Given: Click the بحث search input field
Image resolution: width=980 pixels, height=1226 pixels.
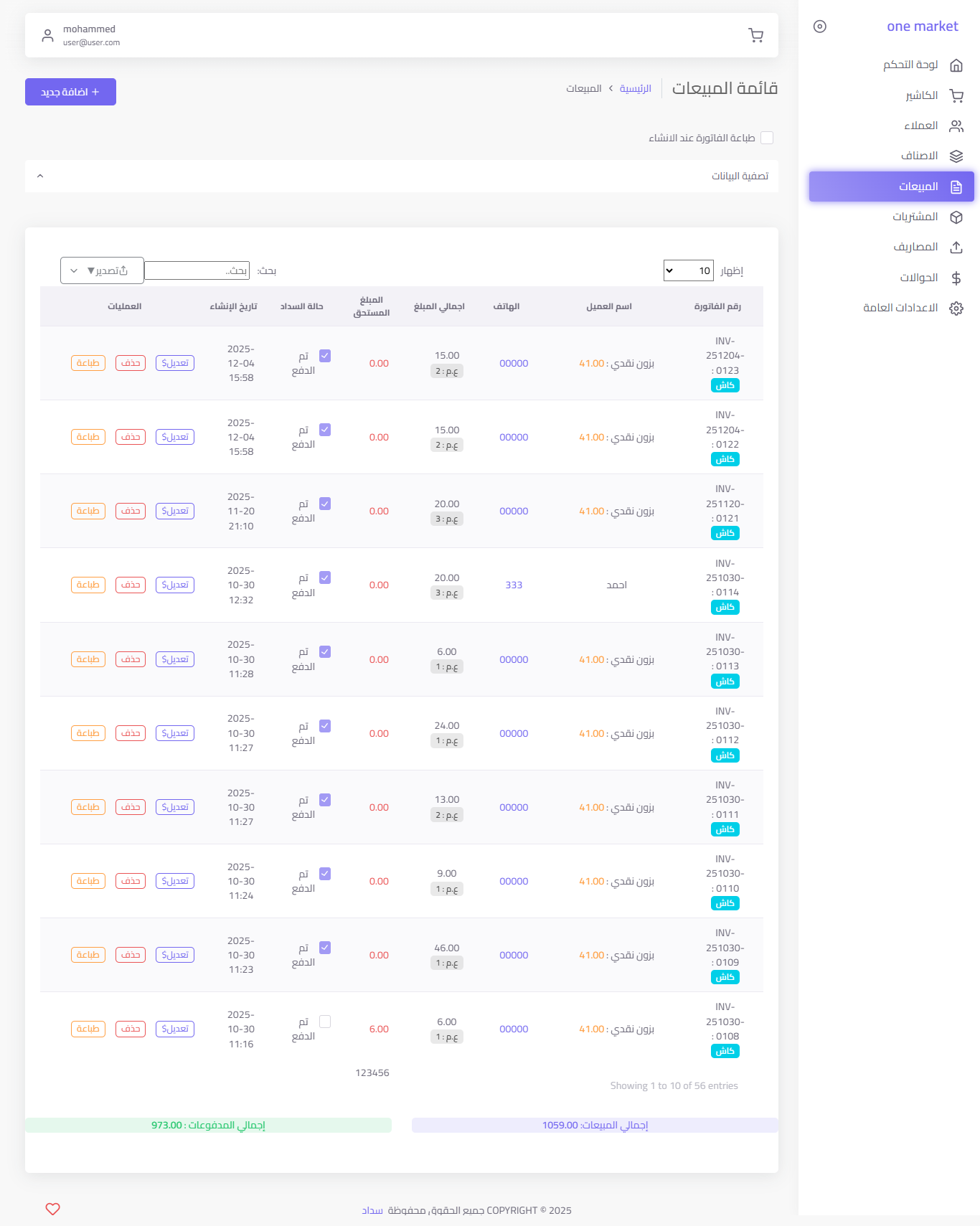Looking at the screenshot, I should [x=197, y=270].
